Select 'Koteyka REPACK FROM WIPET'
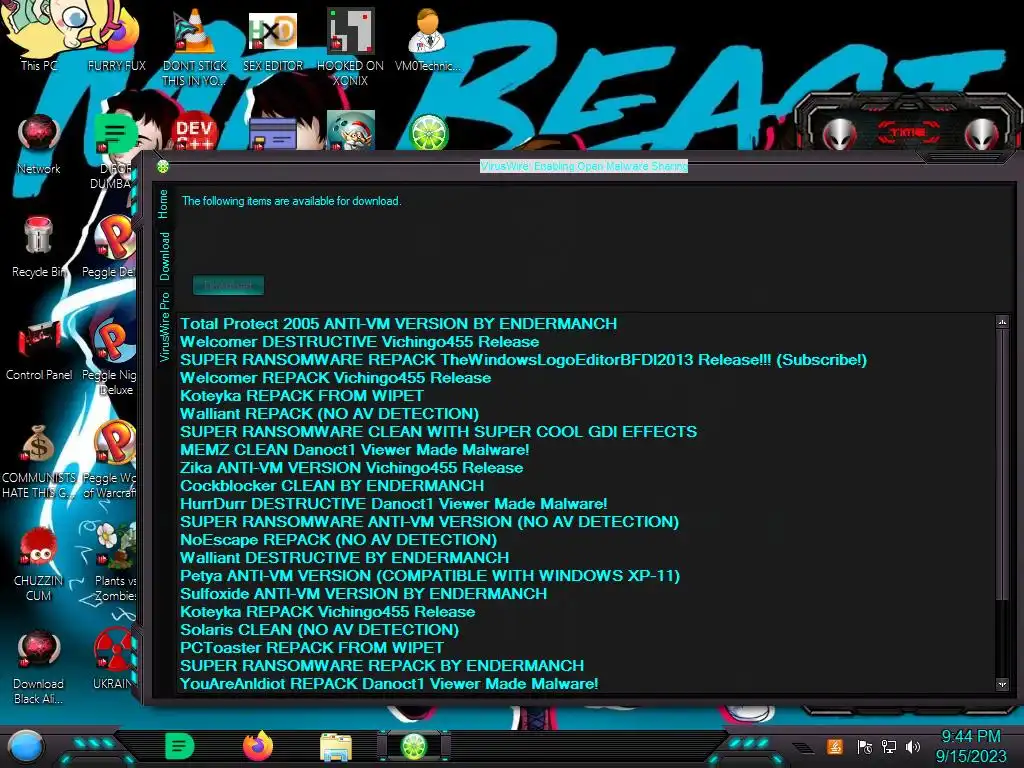This screenshot has width=1024, height=768. pos(302,396)
